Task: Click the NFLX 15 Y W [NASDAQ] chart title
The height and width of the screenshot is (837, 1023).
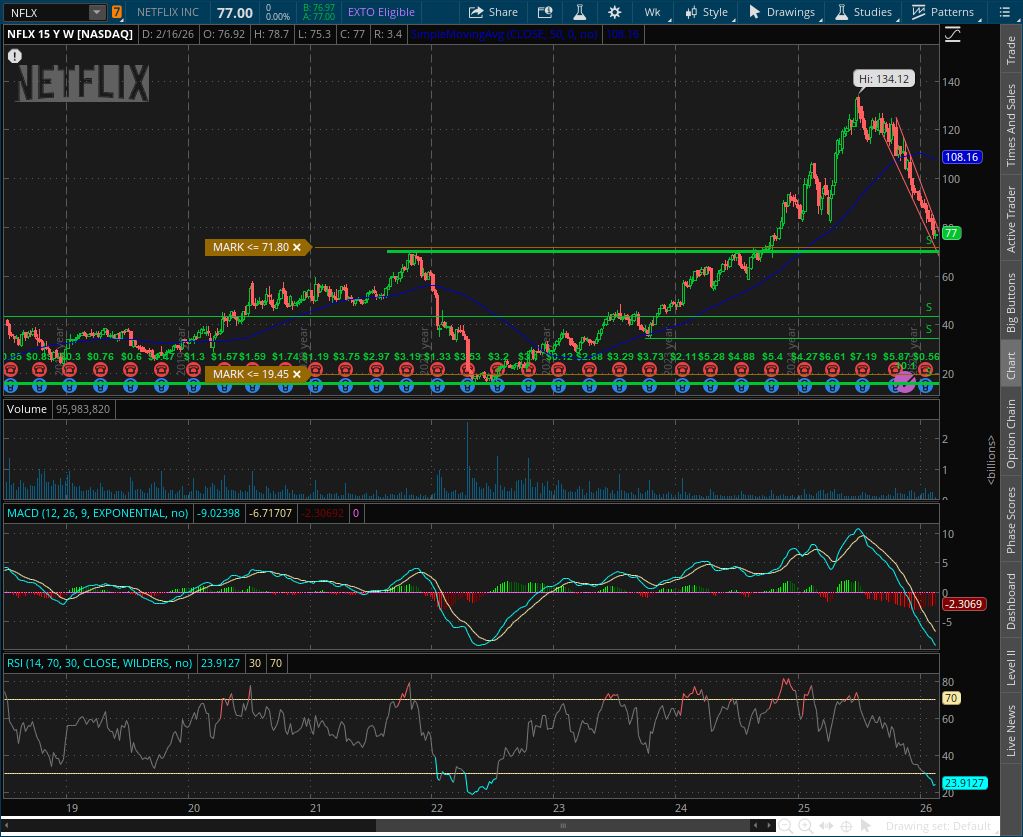Action: tap(70, 34)
